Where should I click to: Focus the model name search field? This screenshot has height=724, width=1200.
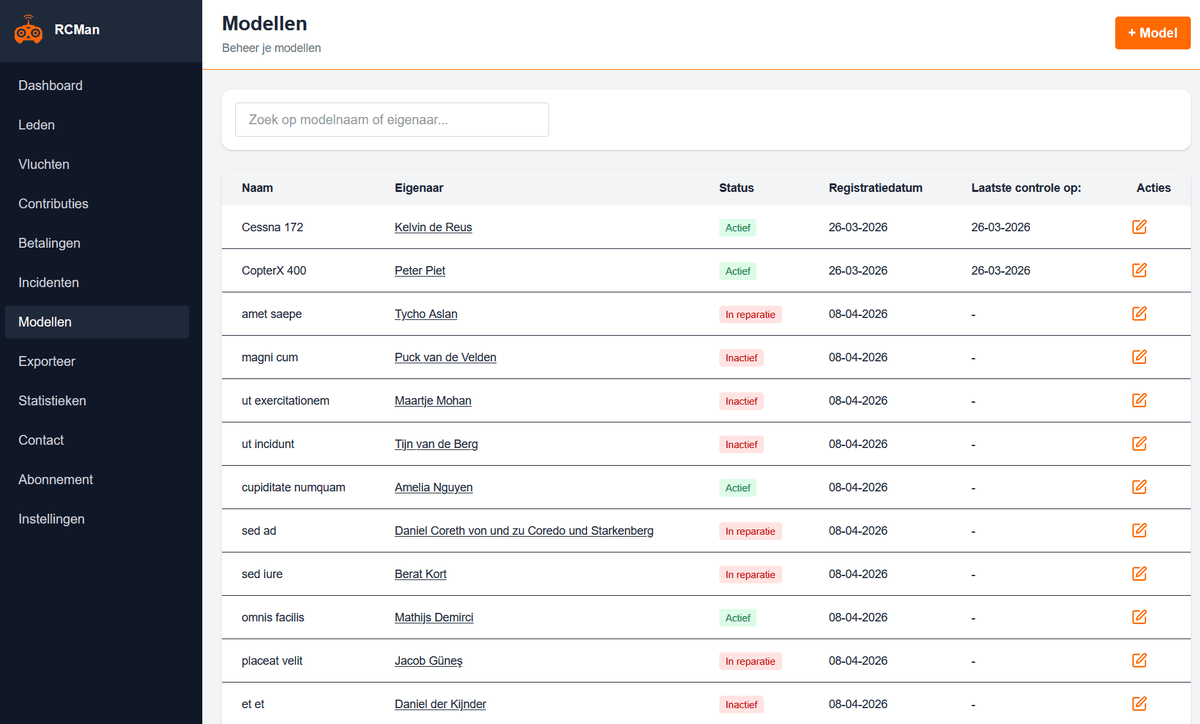tap(392, 120)
